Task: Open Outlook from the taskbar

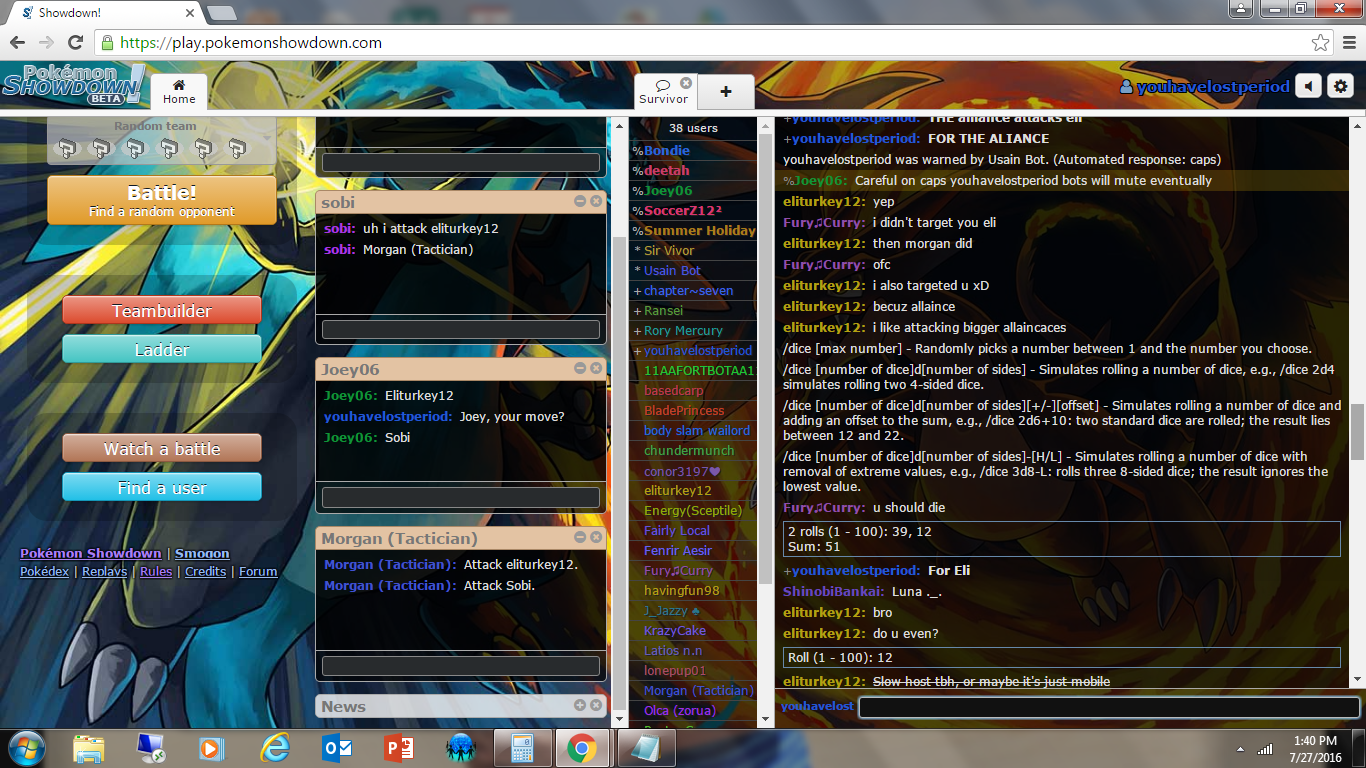Action: click(337, 748)
